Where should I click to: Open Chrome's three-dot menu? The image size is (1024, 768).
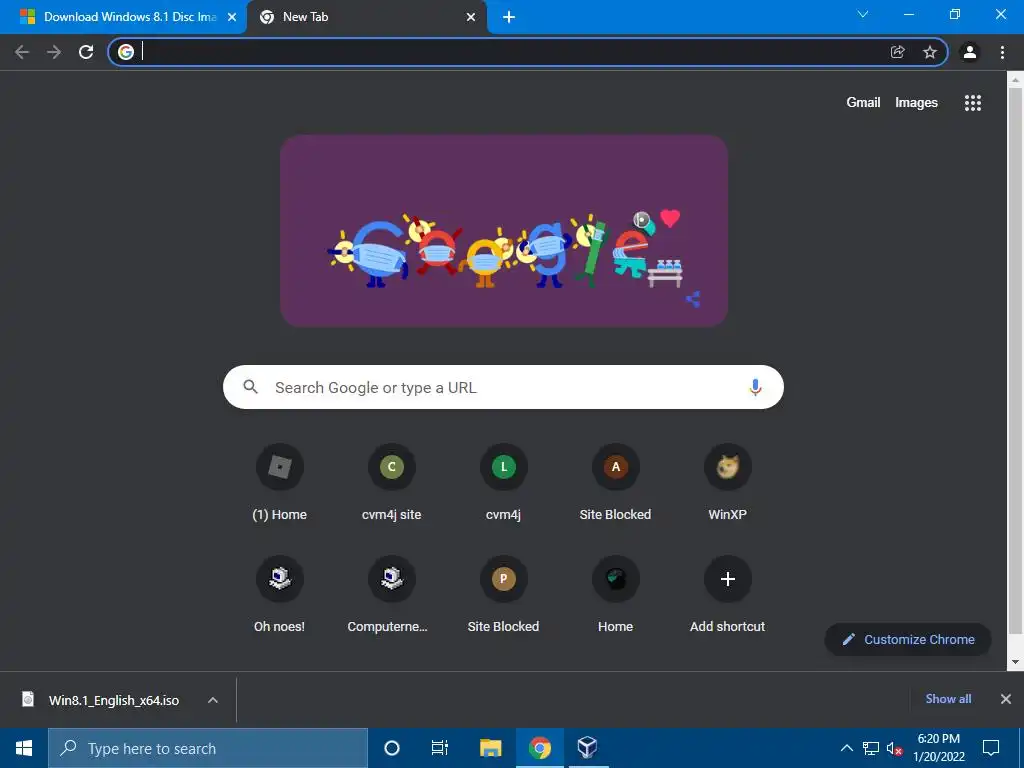click(x=1002, y=52)
